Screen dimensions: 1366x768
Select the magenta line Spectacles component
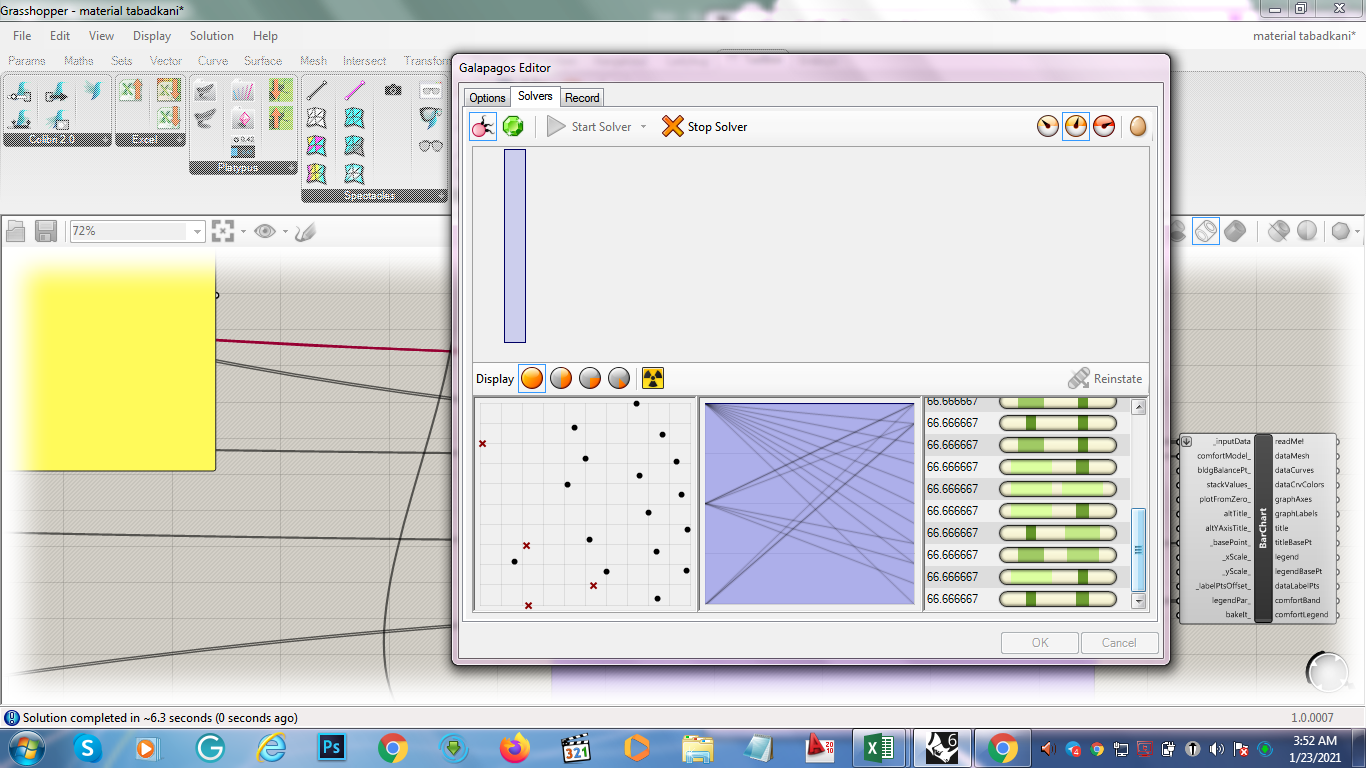coord(354,91)
